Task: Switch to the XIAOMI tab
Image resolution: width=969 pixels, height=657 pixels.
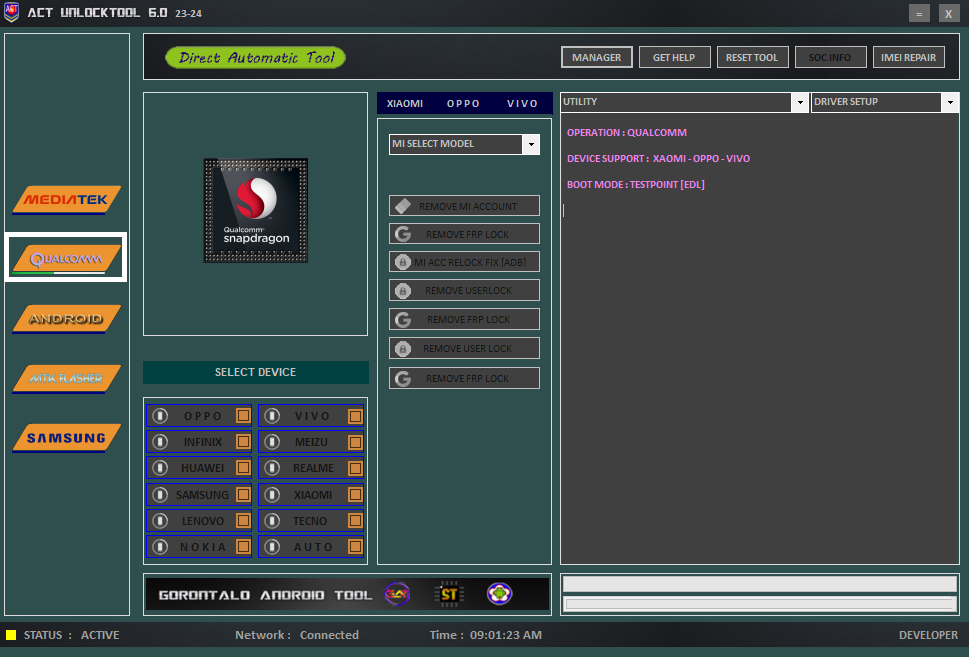Action: tap(405, 103)
